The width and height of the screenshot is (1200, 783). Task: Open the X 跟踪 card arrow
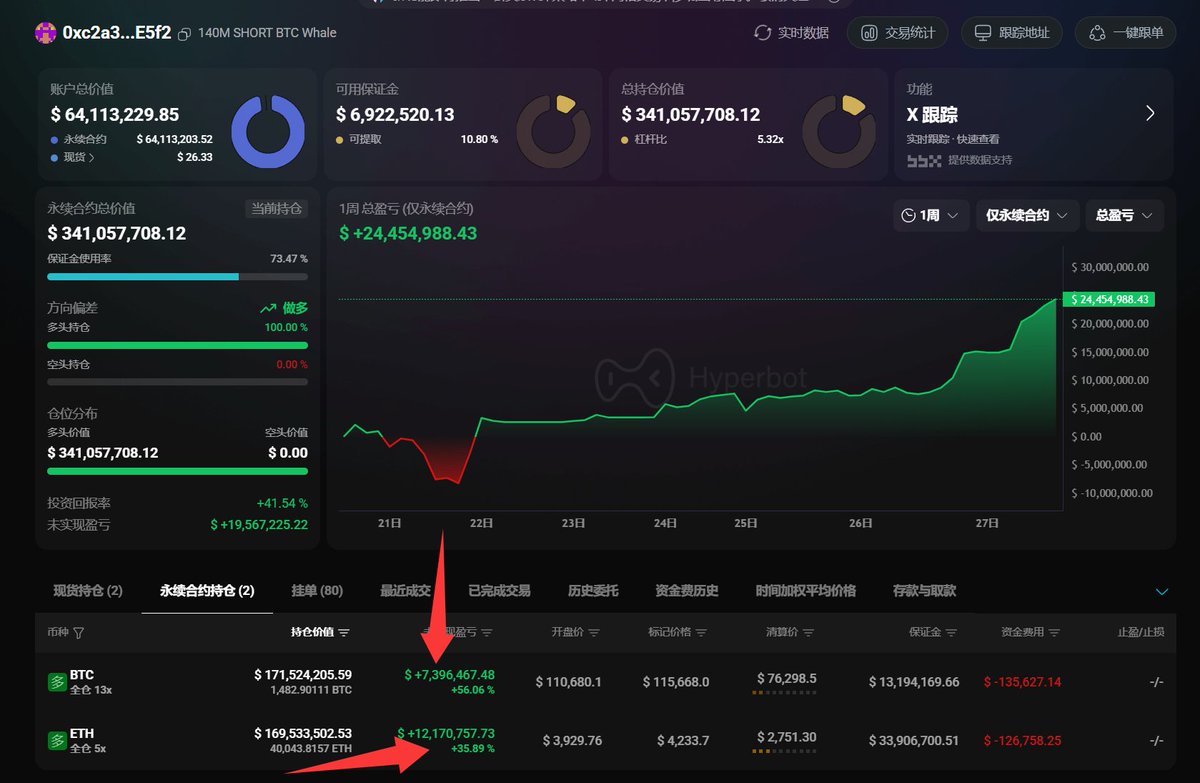1150,113
